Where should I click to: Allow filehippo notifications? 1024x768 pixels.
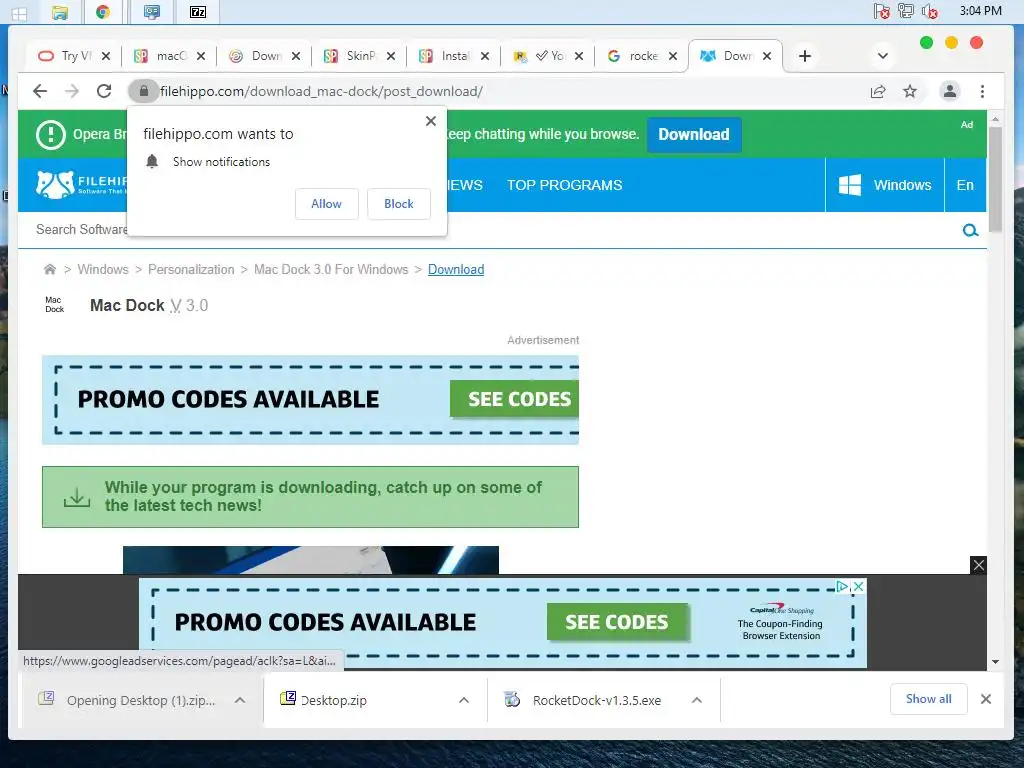click(327, 204)
